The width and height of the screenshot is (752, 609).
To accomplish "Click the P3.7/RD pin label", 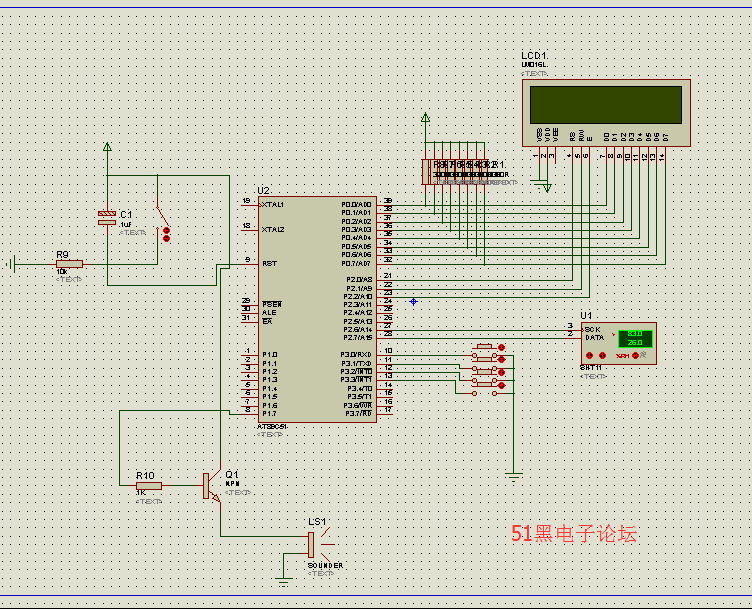I will point(359,414).
